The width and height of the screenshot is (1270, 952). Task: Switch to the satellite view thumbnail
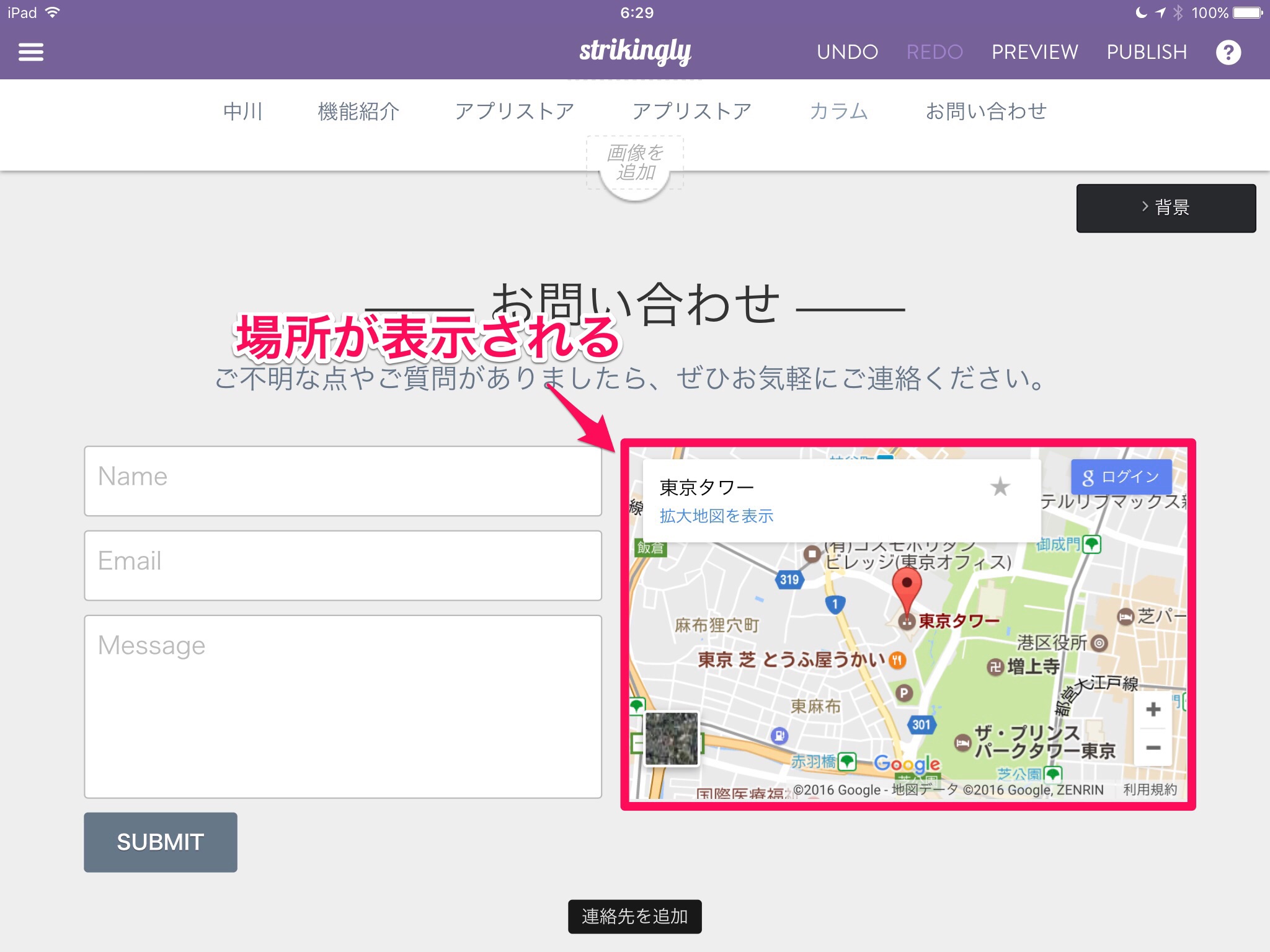pyautogui.click(x=672, y=738)
